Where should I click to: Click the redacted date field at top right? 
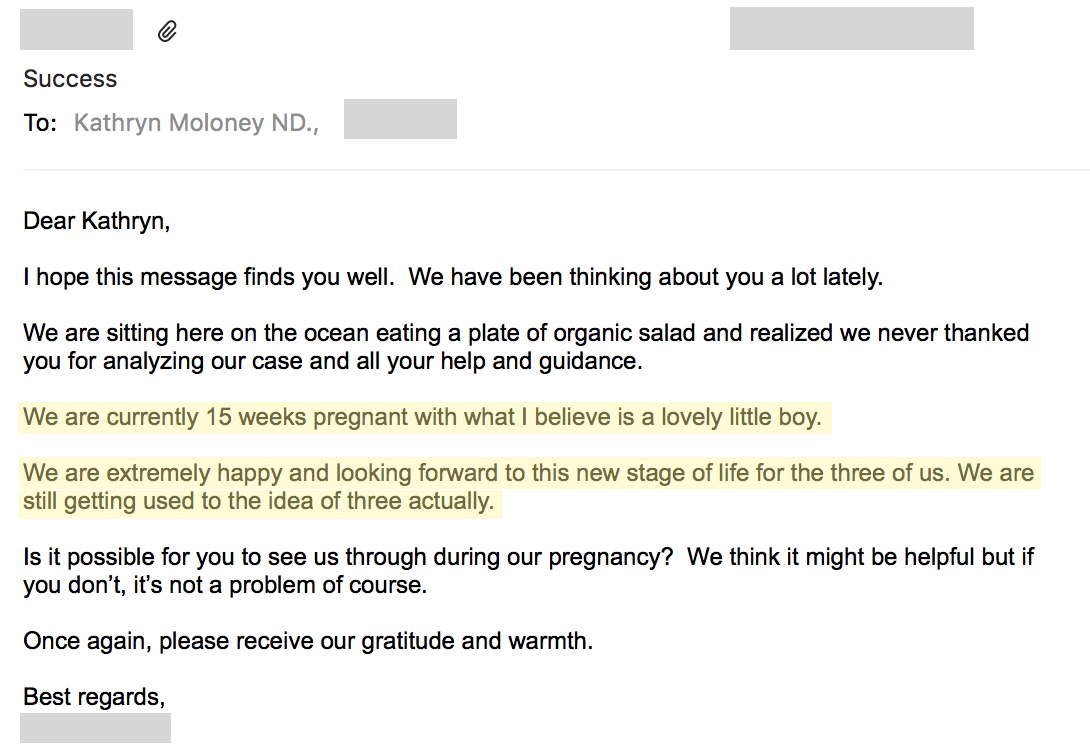tap(852, 28)
